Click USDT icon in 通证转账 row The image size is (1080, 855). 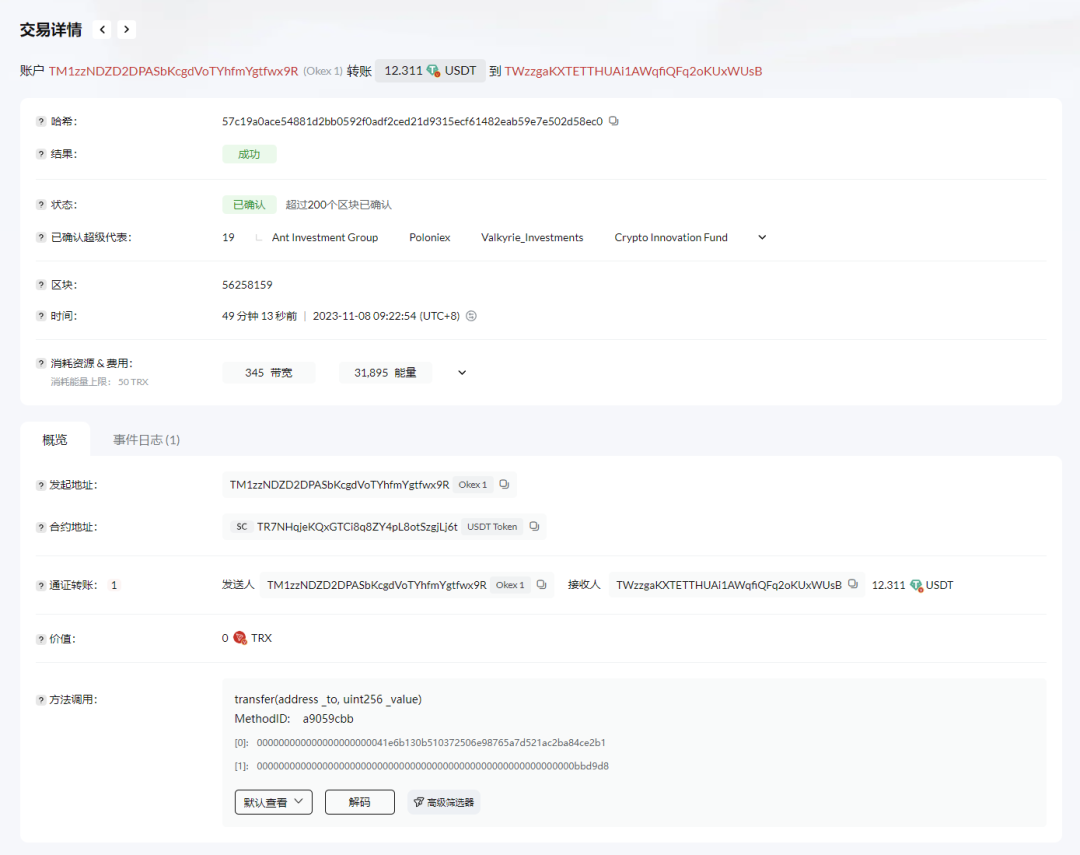[916, 586]
